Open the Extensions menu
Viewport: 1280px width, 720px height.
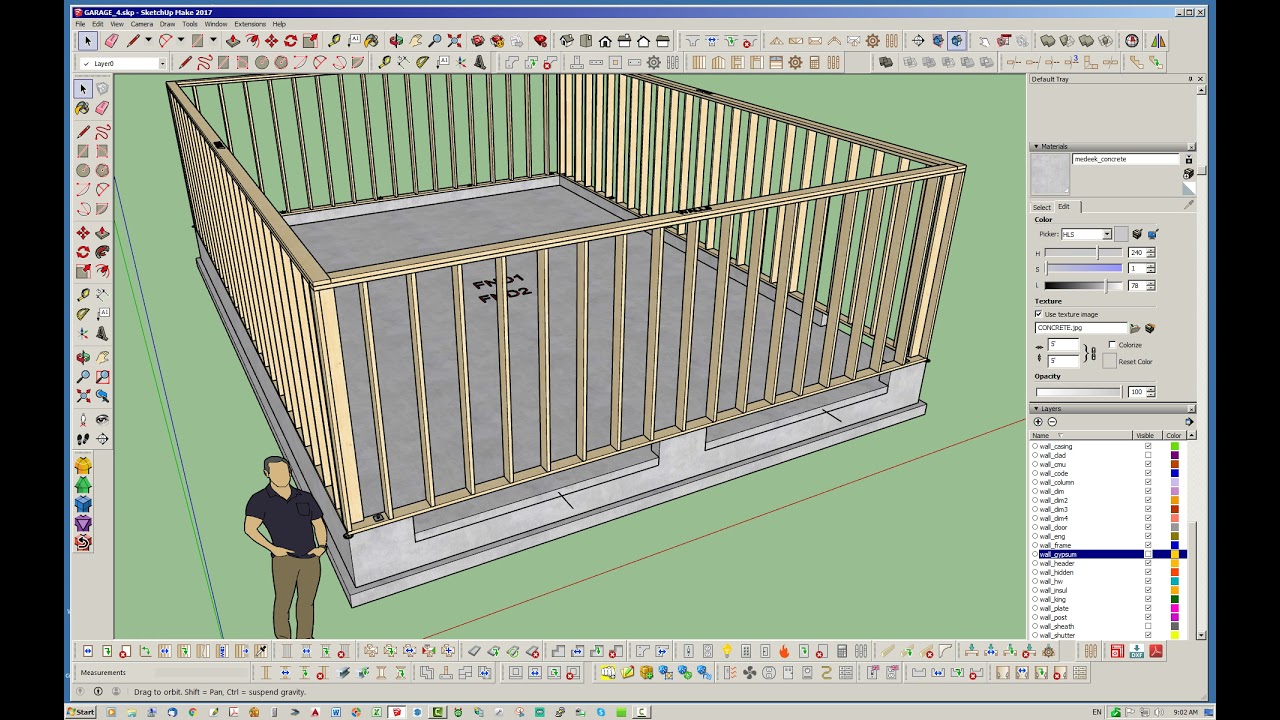click(250, 24)
